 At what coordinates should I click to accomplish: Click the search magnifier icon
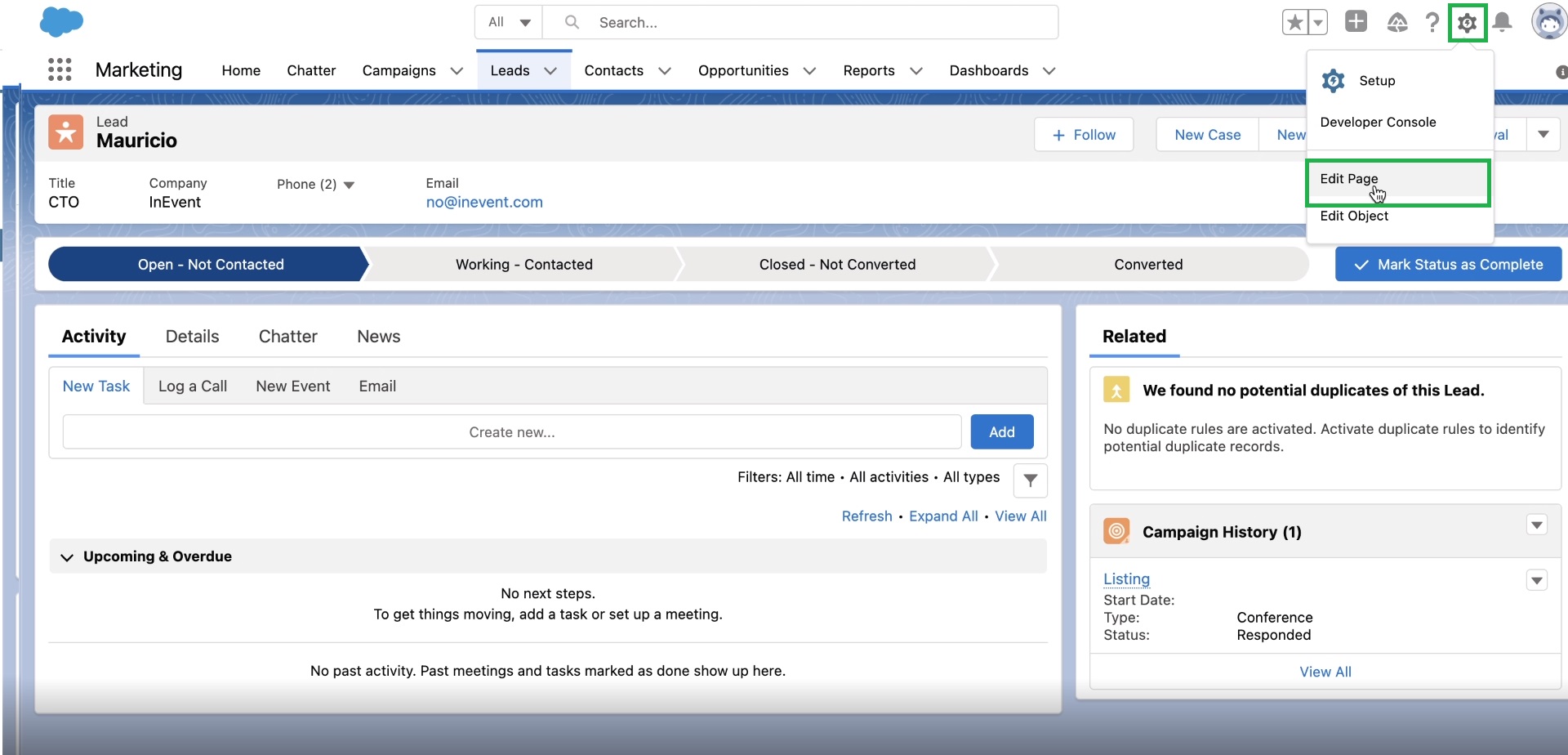pyautogui.click(x=572, y=22)
